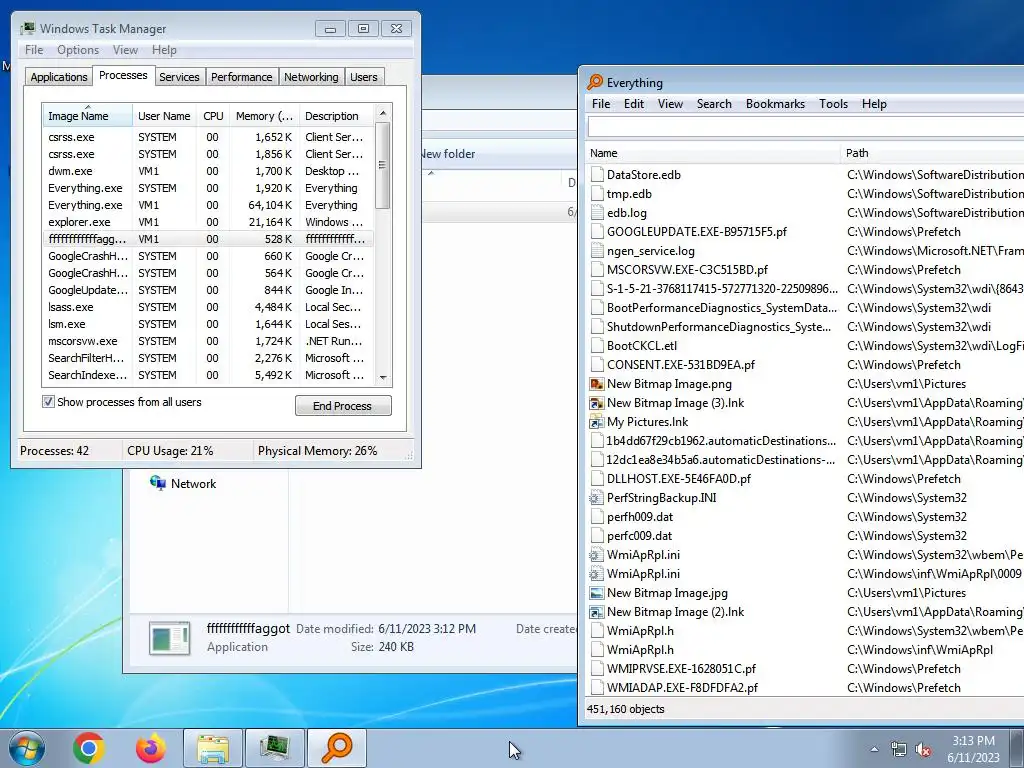Sort processes by CPU column
The image size is (1024, 768).
(213, 116)
